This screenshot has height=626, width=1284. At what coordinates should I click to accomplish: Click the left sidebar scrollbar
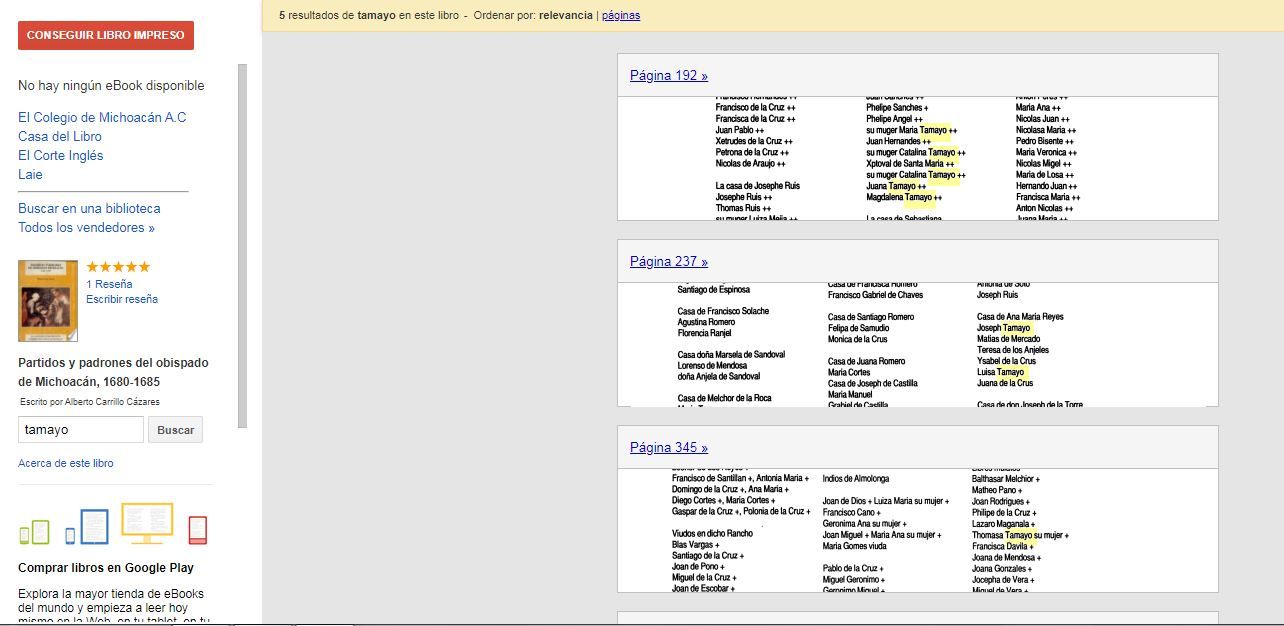pos(242,246)
